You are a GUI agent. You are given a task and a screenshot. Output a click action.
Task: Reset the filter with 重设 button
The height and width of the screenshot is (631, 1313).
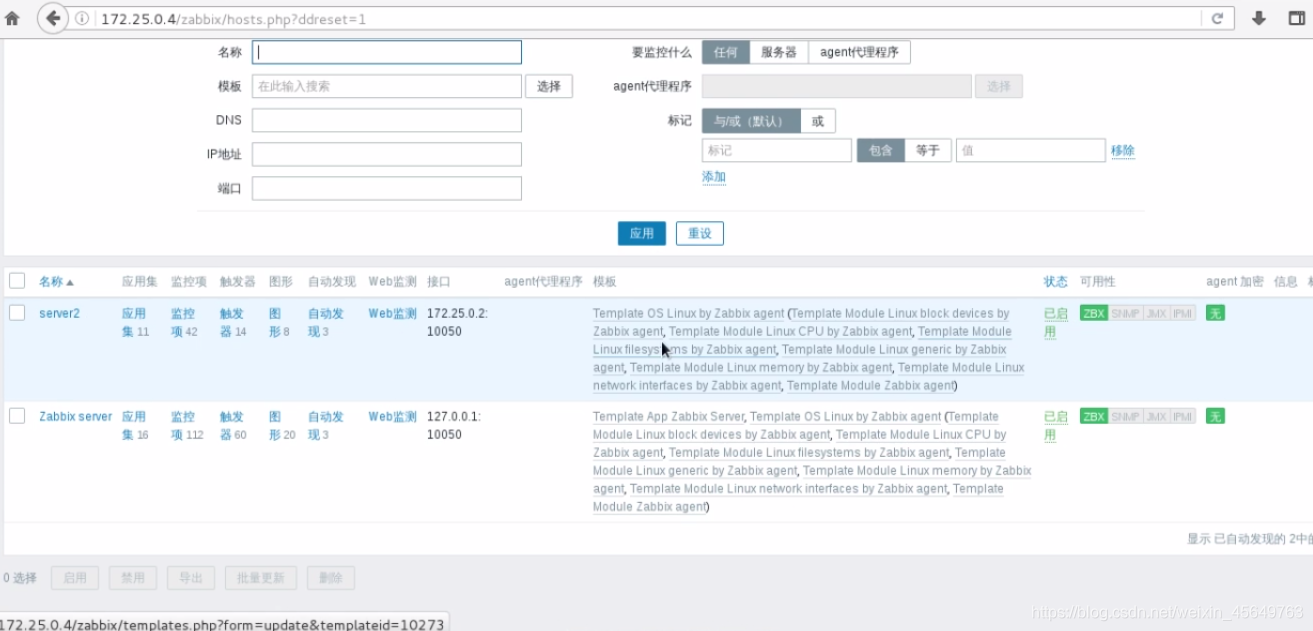pyautogui.click(x=700, y=234)
